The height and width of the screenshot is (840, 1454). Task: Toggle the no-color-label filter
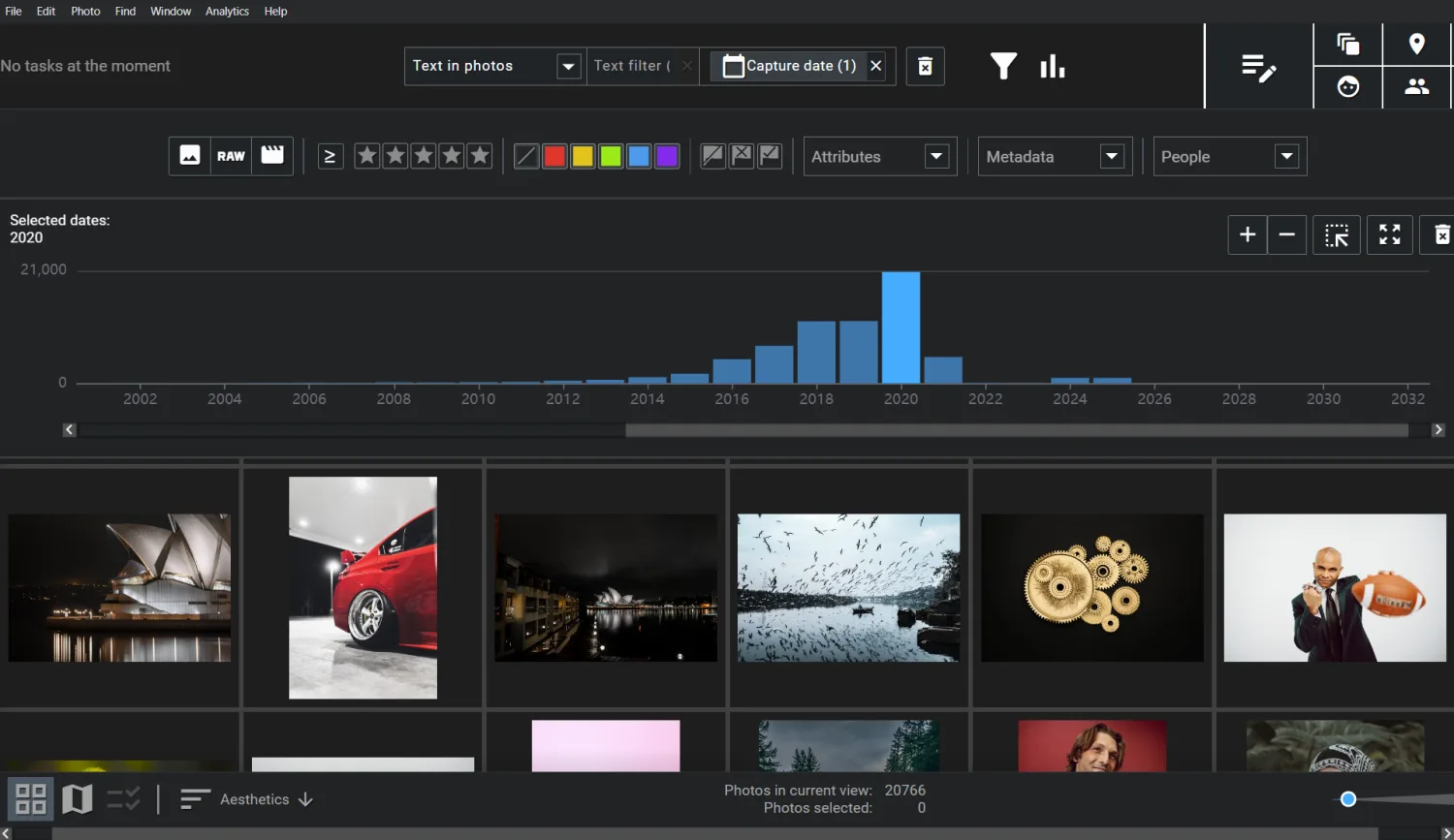coord(526,156)
